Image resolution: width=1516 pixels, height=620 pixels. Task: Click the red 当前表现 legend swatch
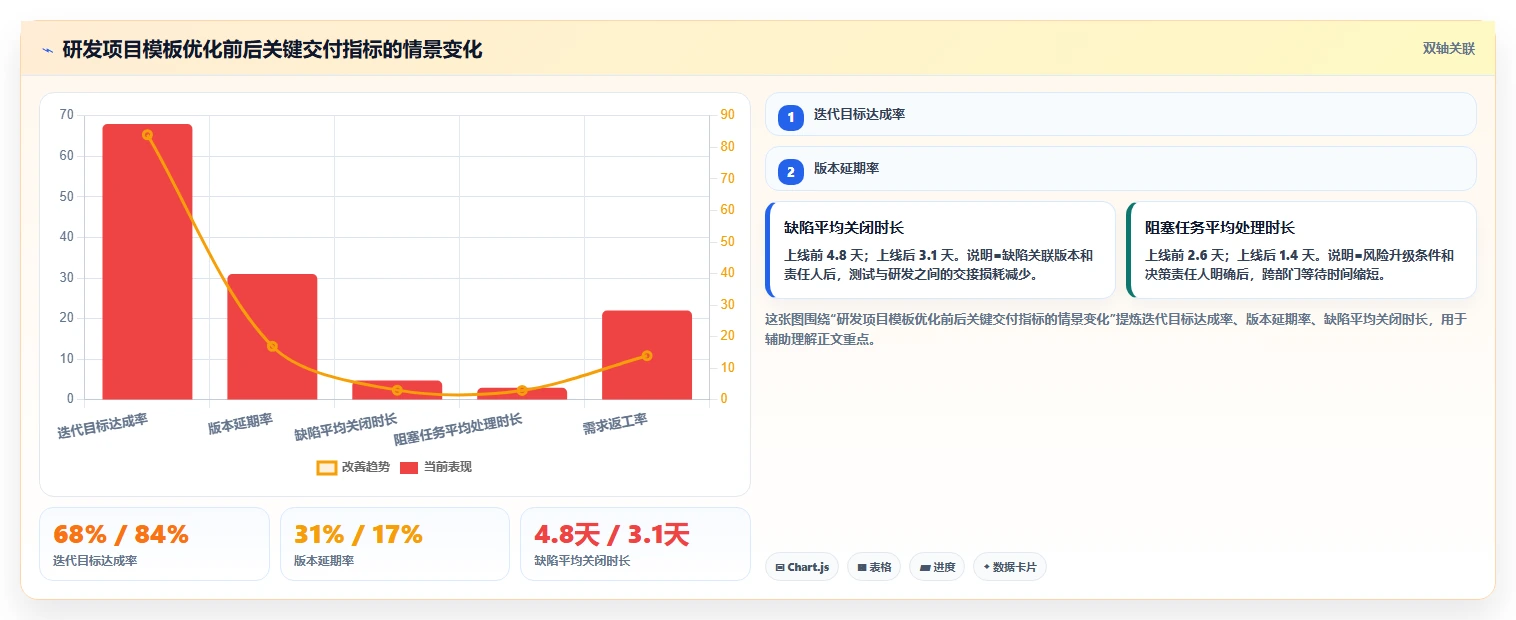[409, 467]
